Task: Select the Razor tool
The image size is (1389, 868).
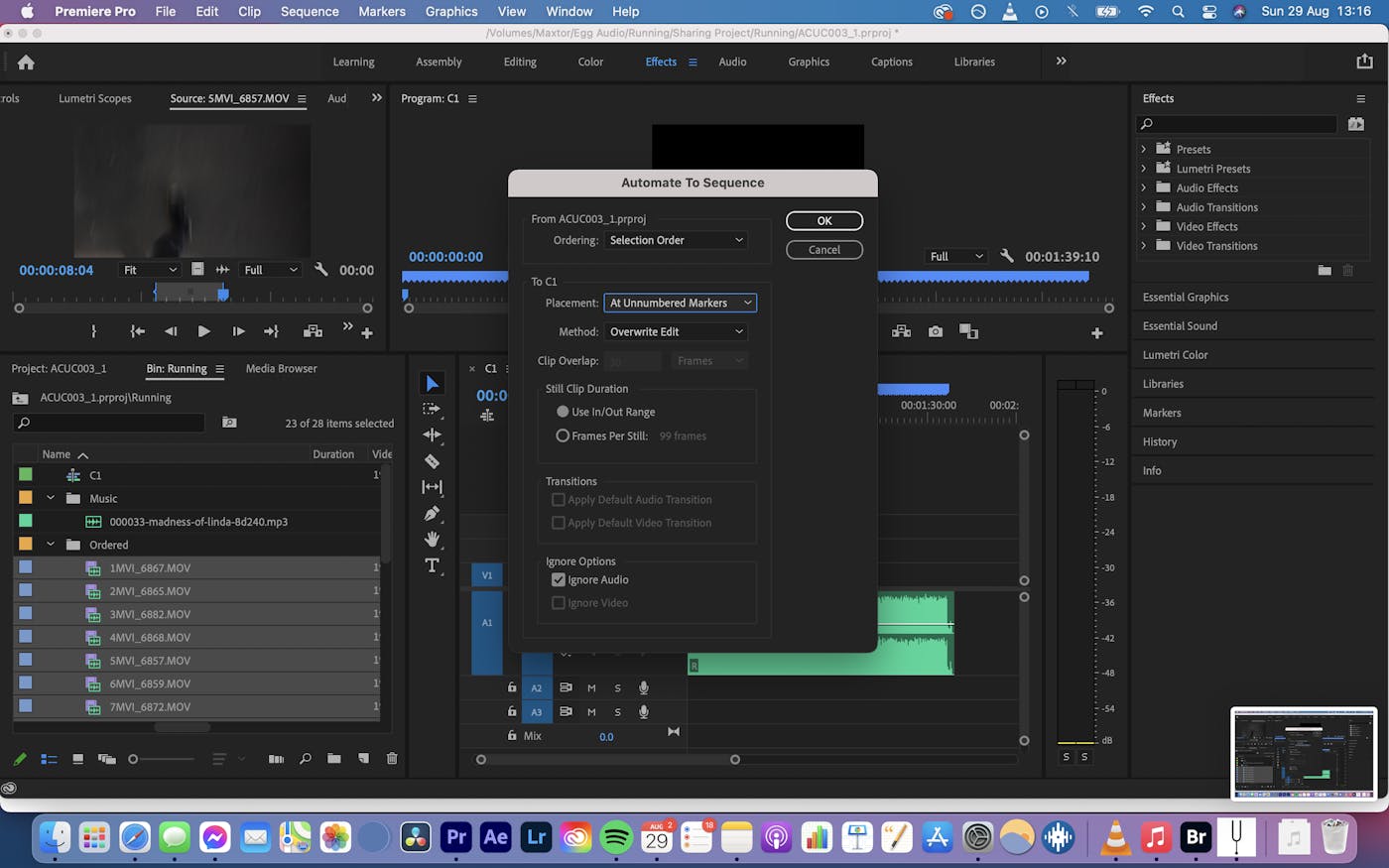Action: click(432, 461)
